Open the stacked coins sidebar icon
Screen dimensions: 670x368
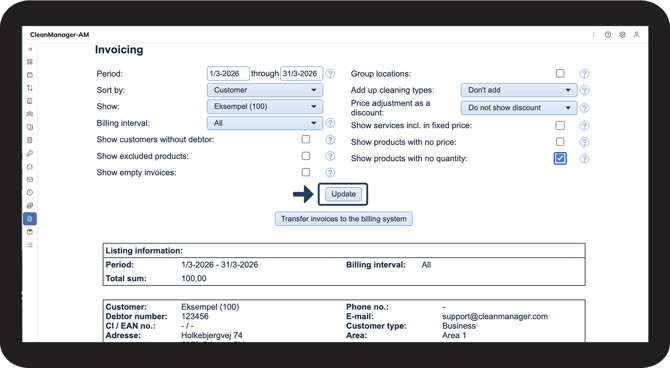pos(30,206)
